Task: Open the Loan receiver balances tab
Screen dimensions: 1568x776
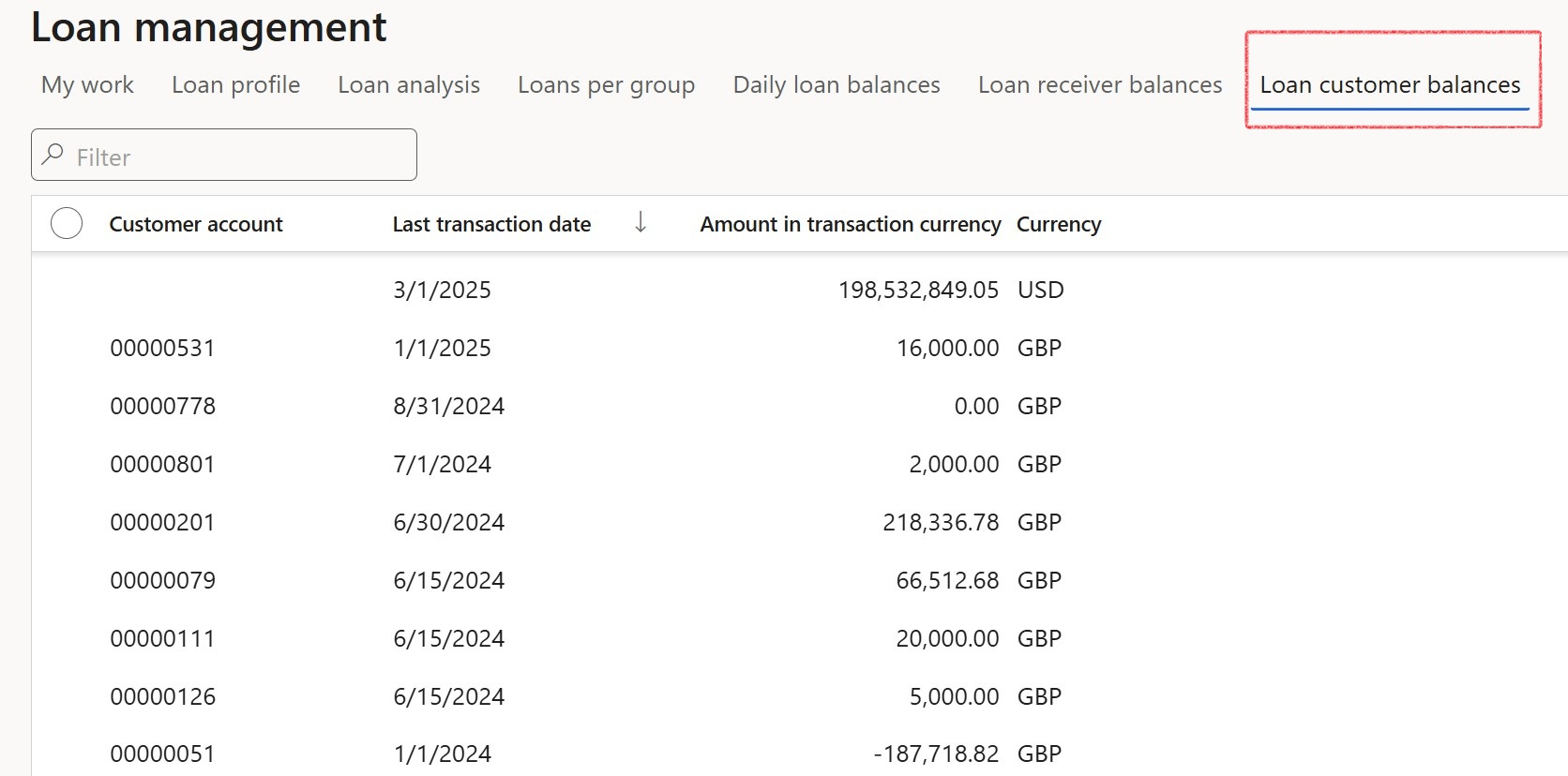Action: [1100, 84]
